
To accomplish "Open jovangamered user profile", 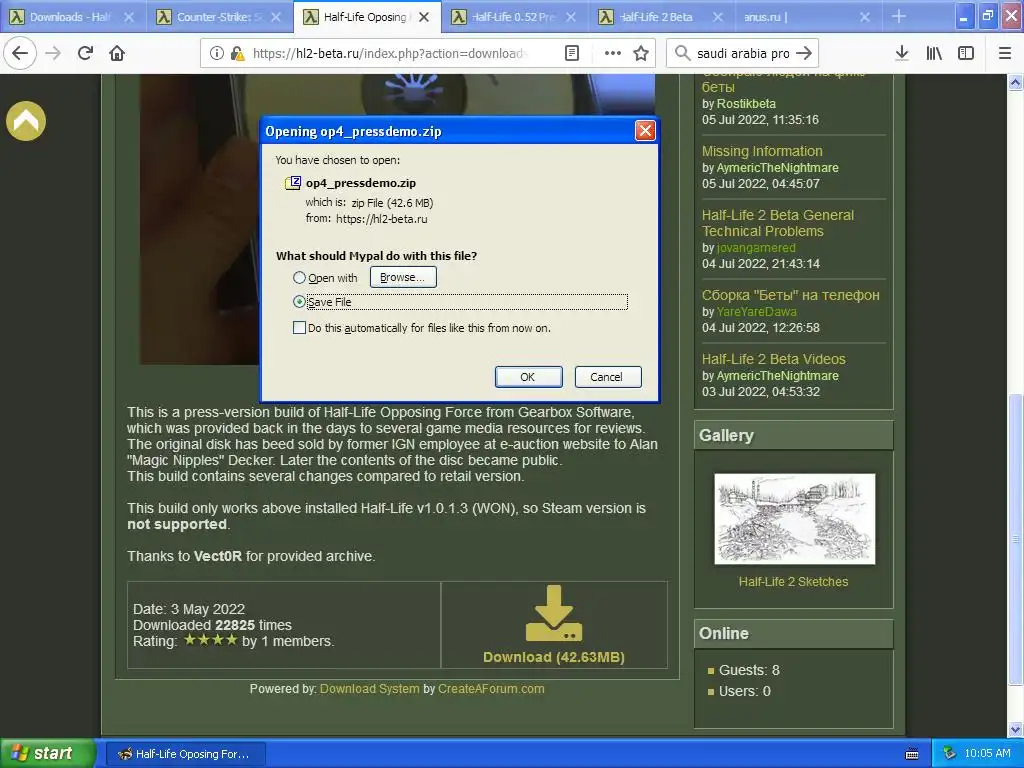I will click(756, 248).
